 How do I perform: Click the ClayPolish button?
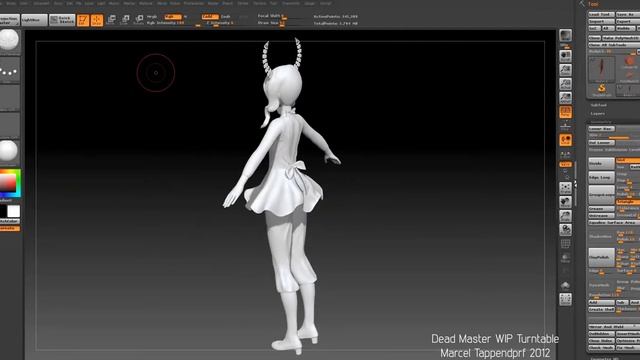click(x=601, y=257)
